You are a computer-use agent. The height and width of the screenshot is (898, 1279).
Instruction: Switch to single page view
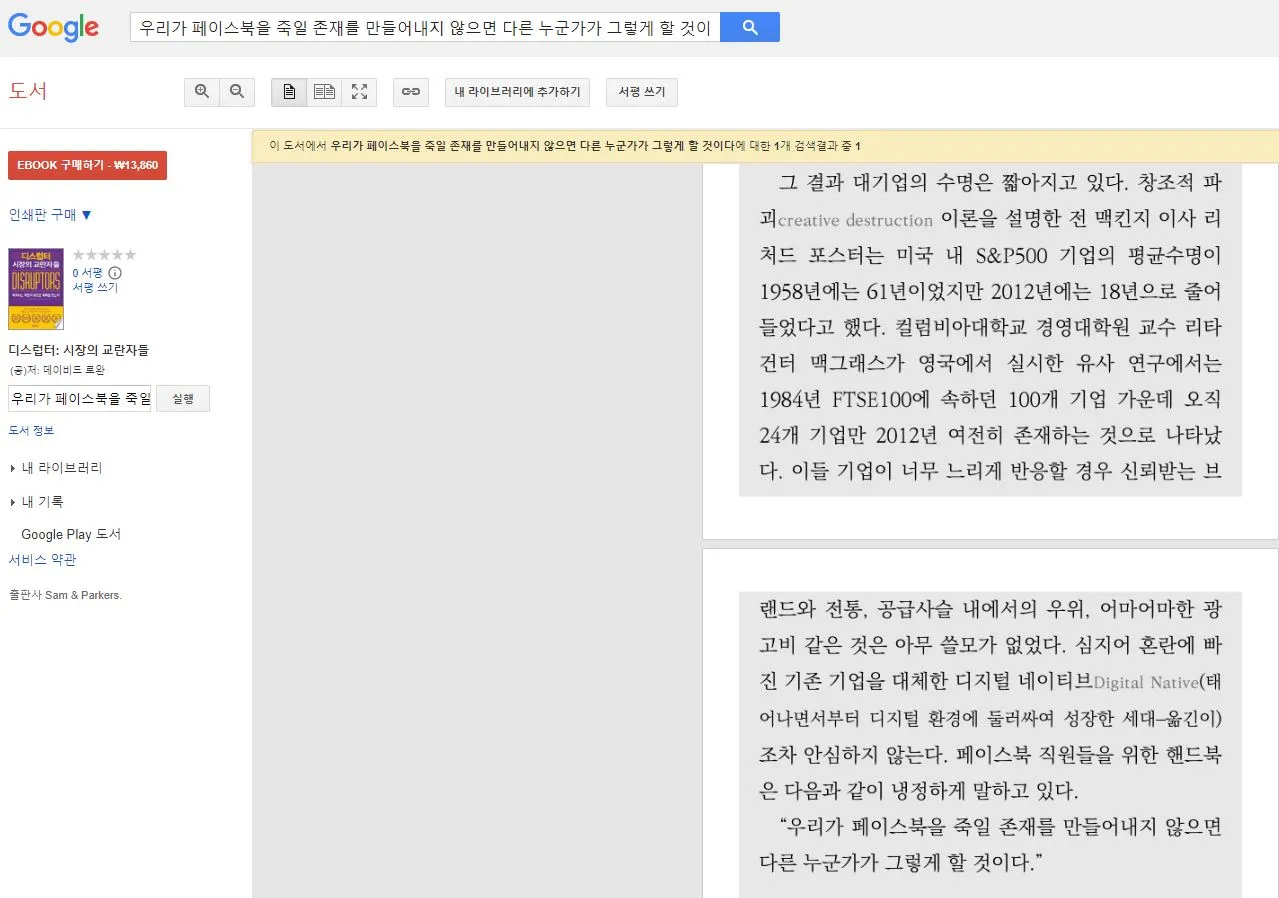289,92
